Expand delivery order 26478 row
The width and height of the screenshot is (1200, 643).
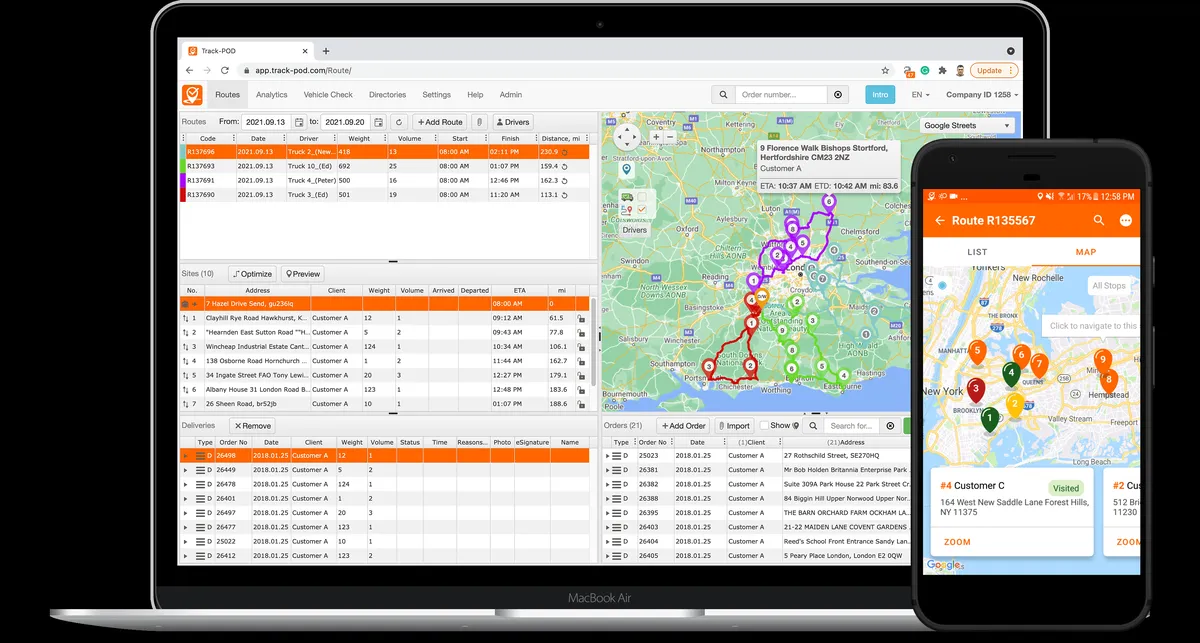pos(186,484)
